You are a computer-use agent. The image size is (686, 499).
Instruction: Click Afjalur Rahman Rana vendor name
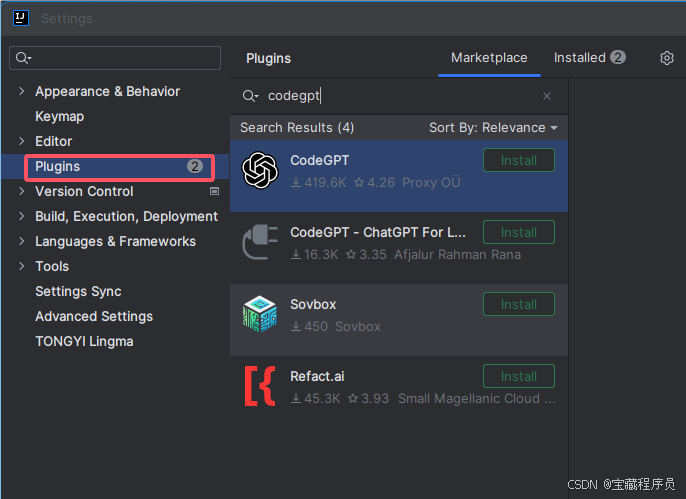(x=457, y=255)
